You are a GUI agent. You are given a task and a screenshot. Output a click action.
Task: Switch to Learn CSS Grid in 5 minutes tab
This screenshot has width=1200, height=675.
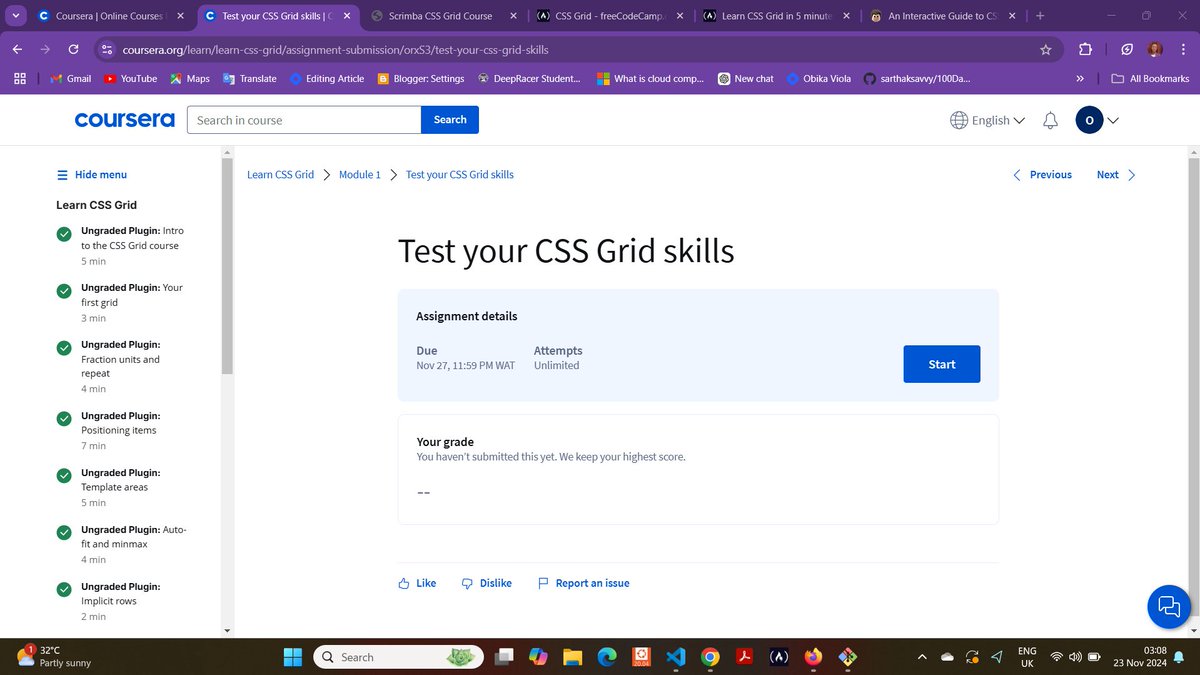click(x=776, y=16)
